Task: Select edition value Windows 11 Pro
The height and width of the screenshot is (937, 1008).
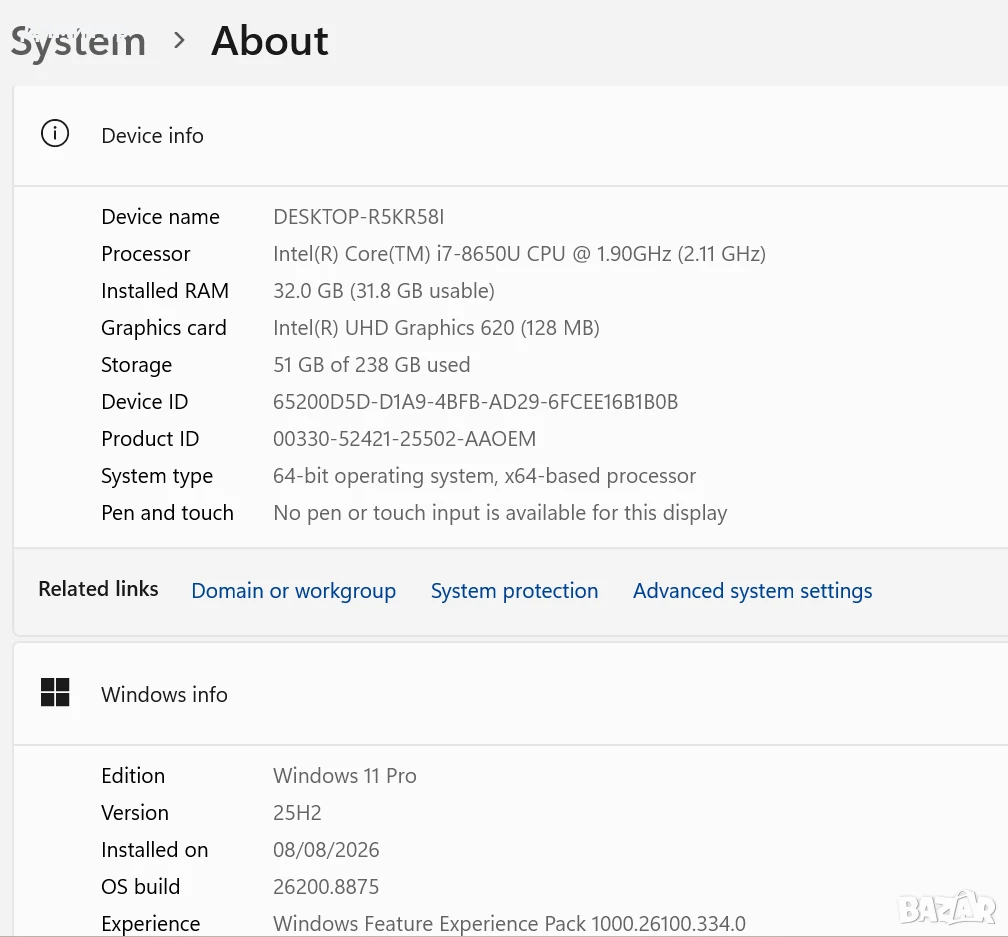Action: point(345,776)
